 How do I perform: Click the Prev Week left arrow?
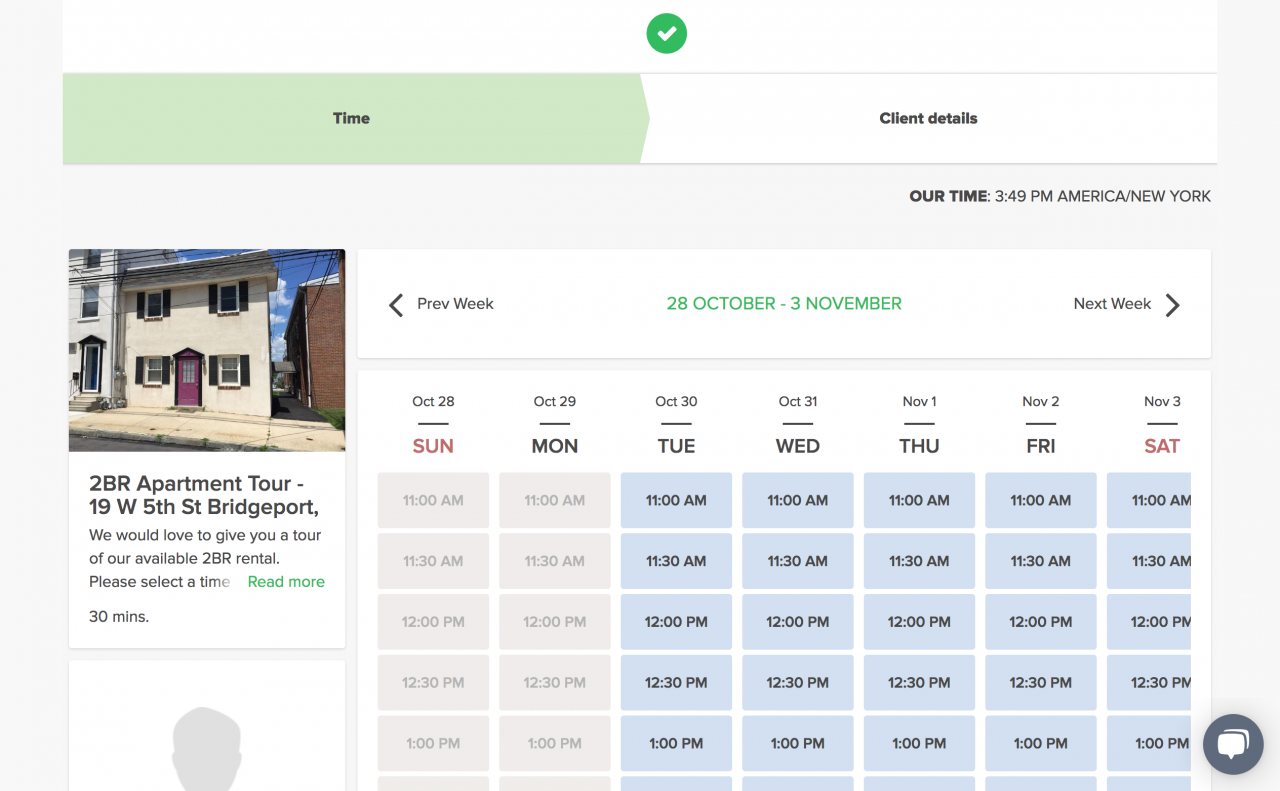coord(396,305)
